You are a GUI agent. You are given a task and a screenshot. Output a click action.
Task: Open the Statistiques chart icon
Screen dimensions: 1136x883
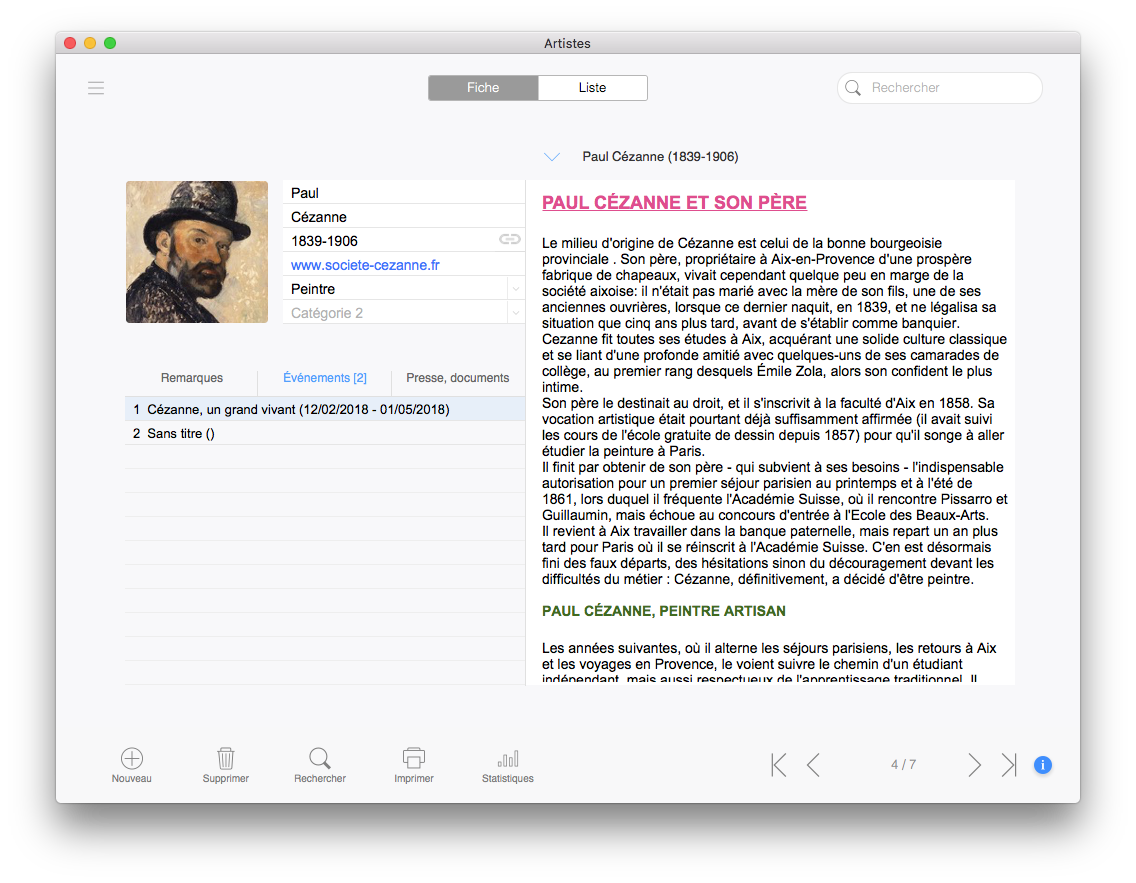(508, 758)
